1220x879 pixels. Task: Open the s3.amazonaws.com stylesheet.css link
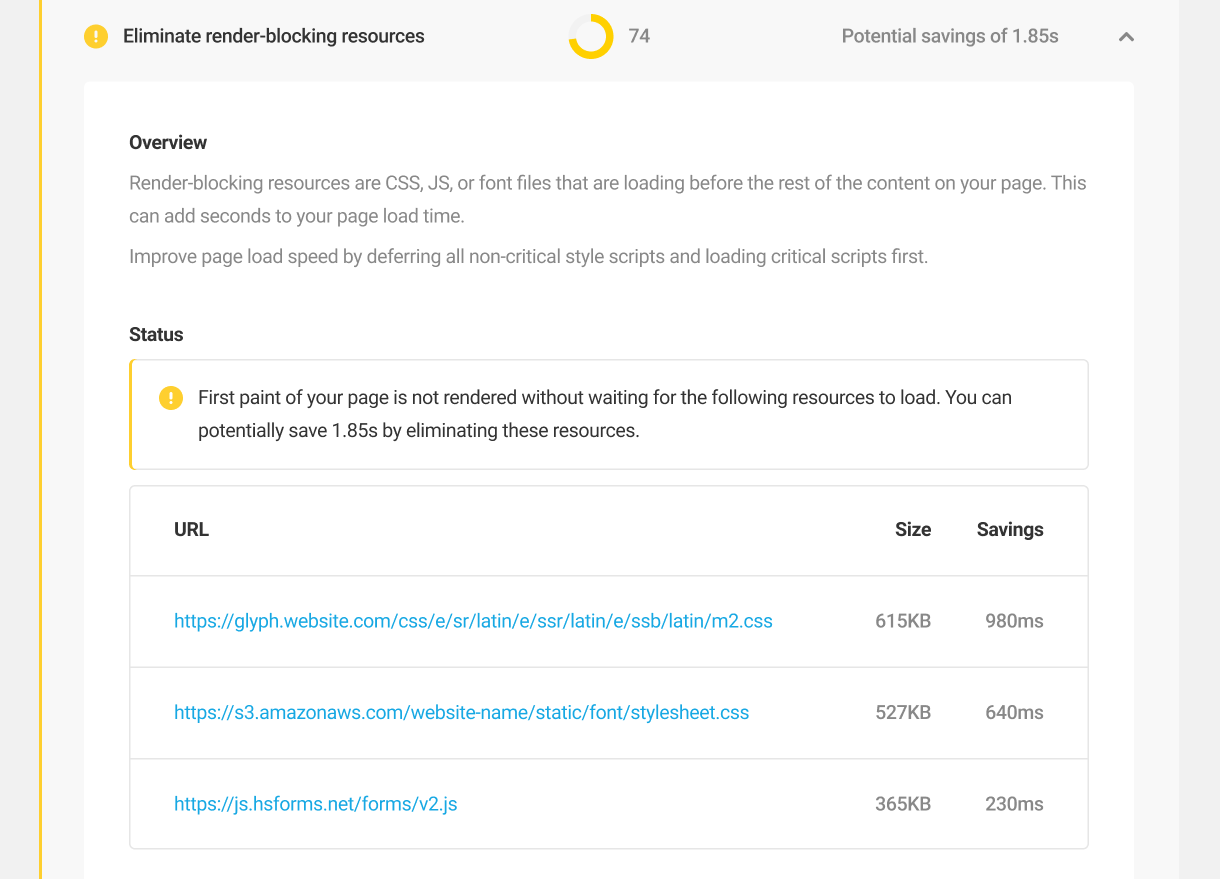[461, 712]
